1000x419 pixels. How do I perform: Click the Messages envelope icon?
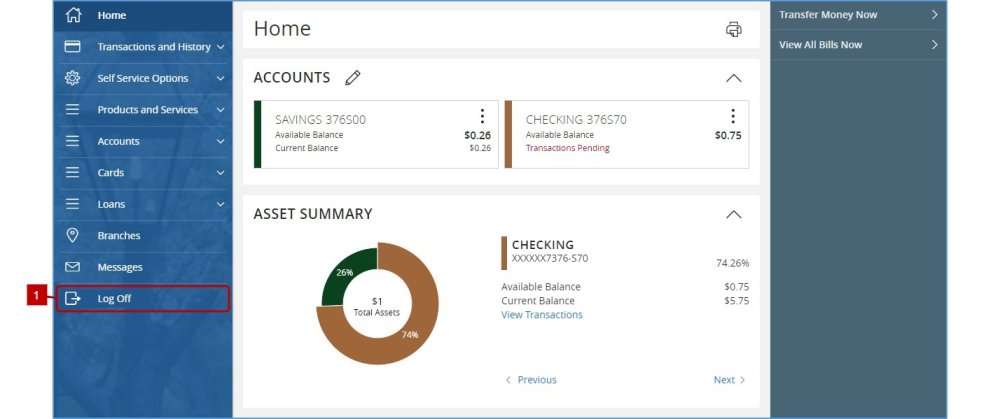point(73,267)
